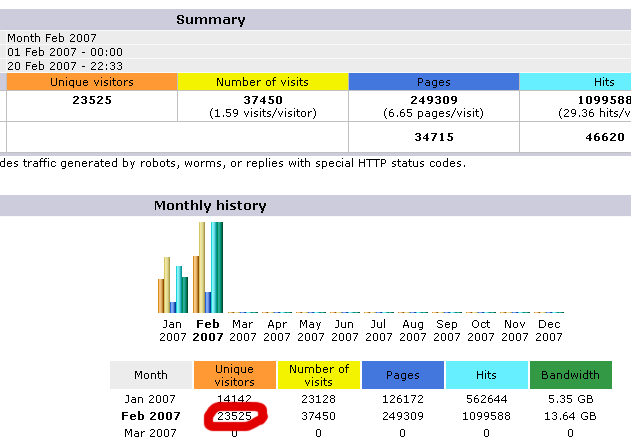This screenshot has width=631, height=442.
Task: Click the Month column header
Action: coord(151,375)
